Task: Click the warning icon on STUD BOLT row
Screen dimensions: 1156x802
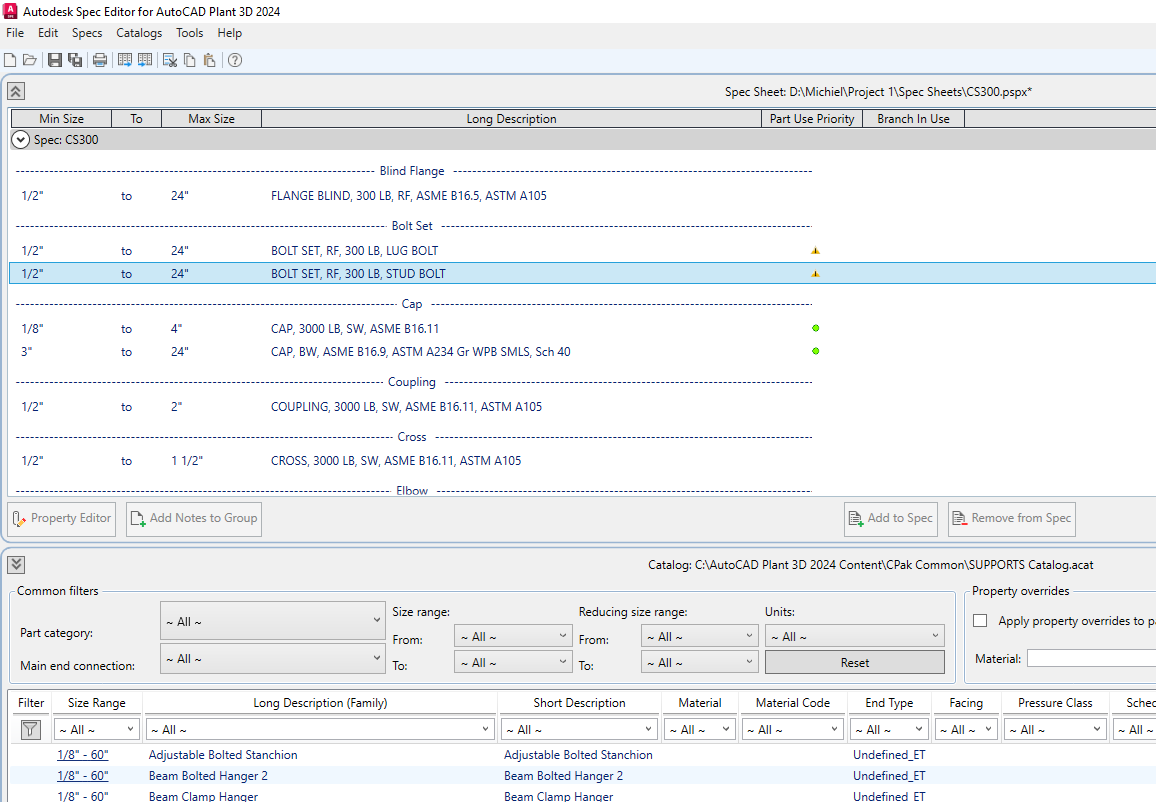Action: (815, 273)
